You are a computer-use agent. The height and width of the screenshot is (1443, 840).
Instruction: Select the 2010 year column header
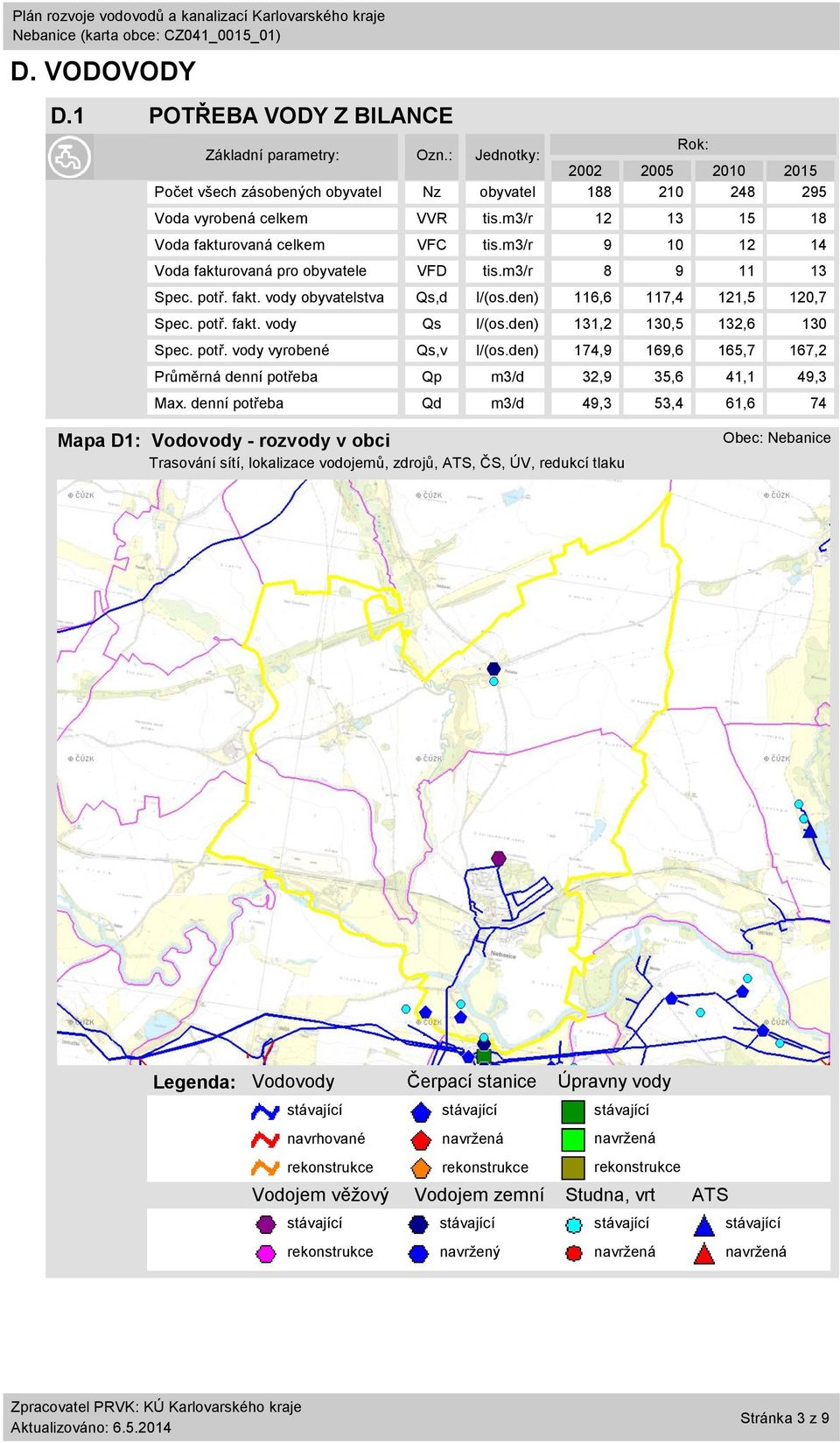coord(729,171)
